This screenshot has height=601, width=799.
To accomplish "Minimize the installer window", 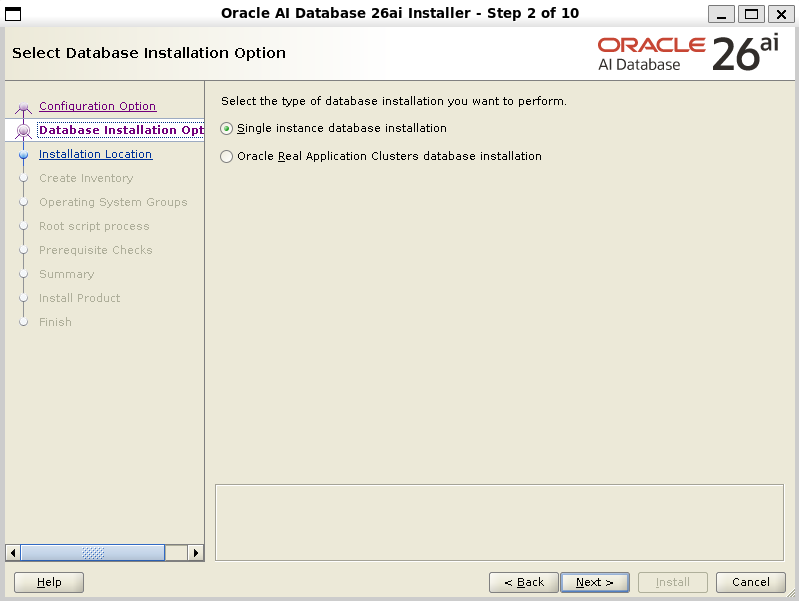I will pos(721,13).
